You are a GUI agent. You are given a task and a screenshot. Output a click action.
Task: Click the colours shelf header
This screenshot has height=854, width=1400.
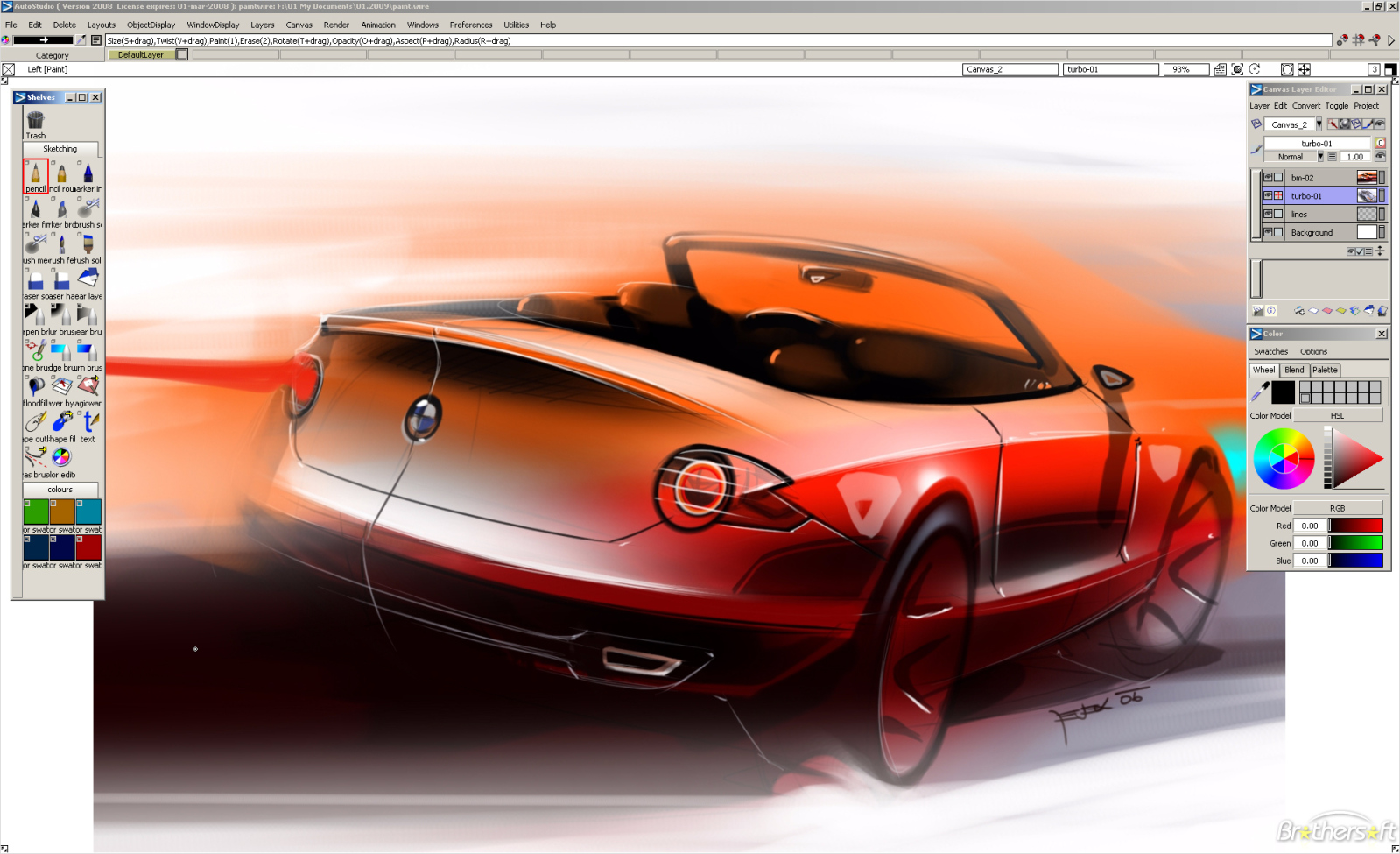pos(60,490)
